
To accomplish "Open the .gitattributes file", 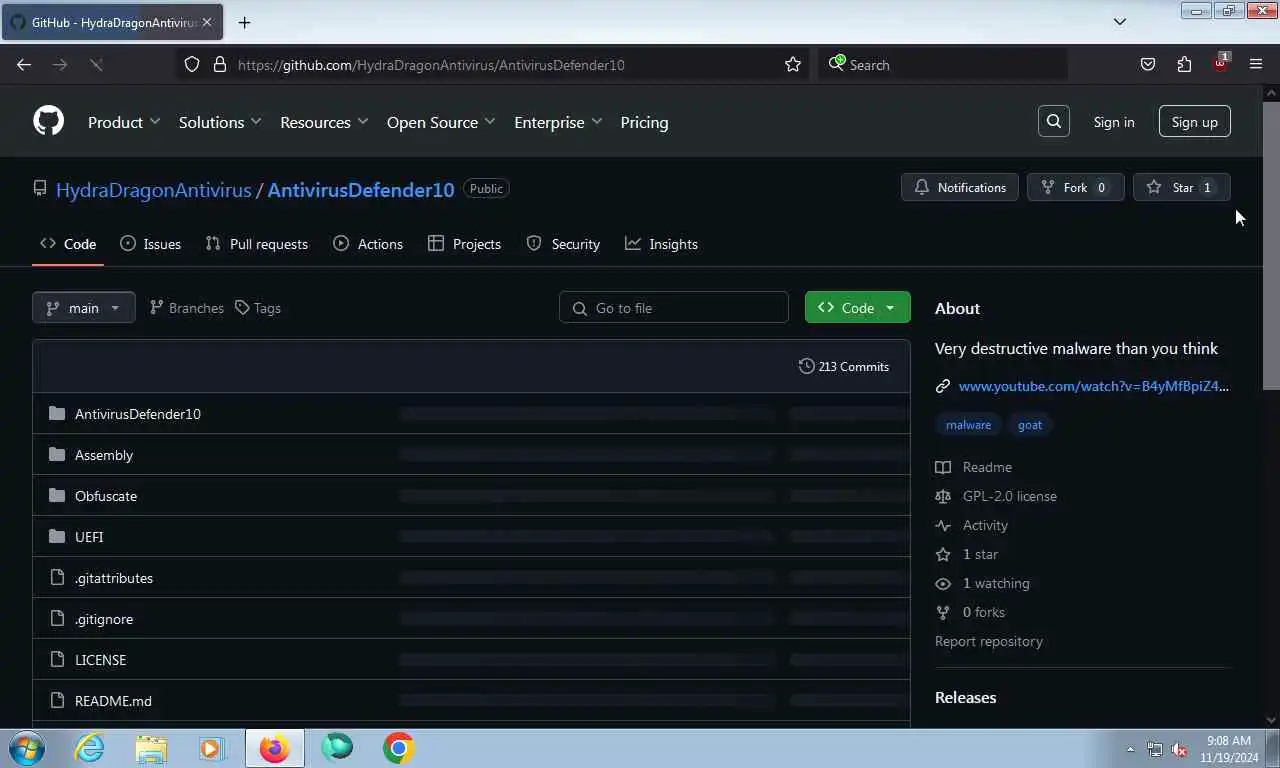I will pyautogui.click(x=114, y=578).
